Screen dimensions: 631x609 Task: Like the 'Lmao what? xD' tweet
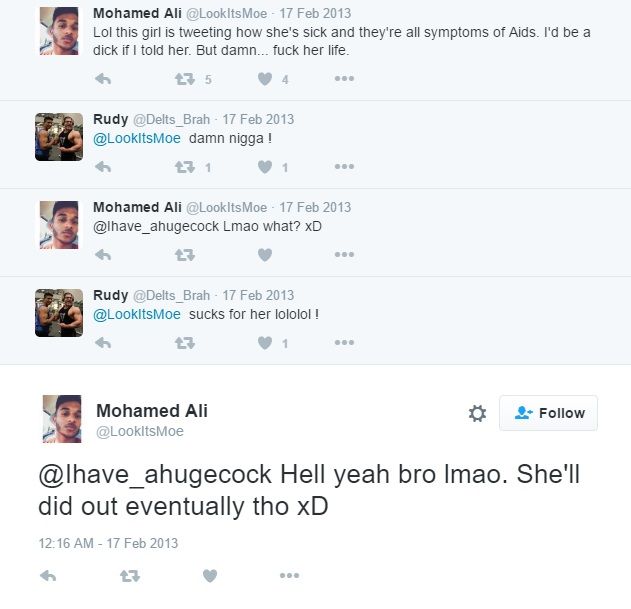(x=265, y=255)
